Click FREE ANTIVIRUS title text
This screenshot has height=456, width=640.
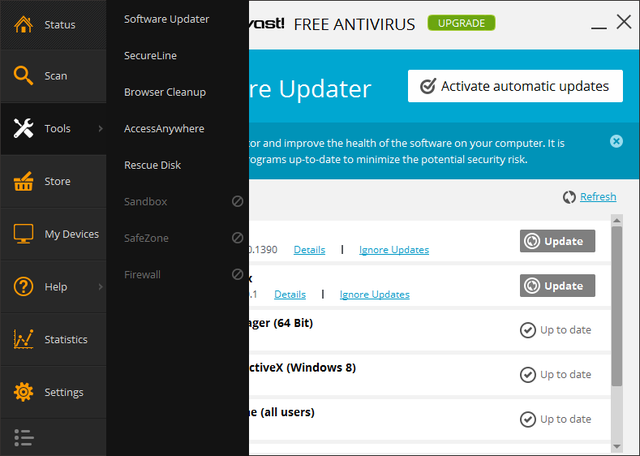[354, 24]
